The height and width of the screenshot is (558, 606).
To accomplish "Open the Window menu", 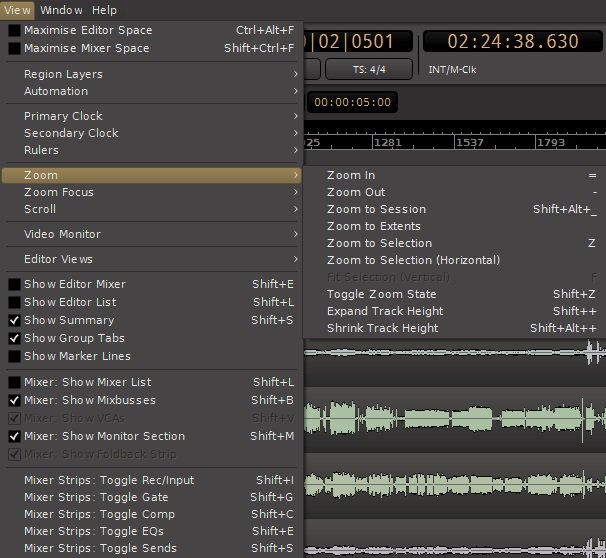I will point(61,10).
